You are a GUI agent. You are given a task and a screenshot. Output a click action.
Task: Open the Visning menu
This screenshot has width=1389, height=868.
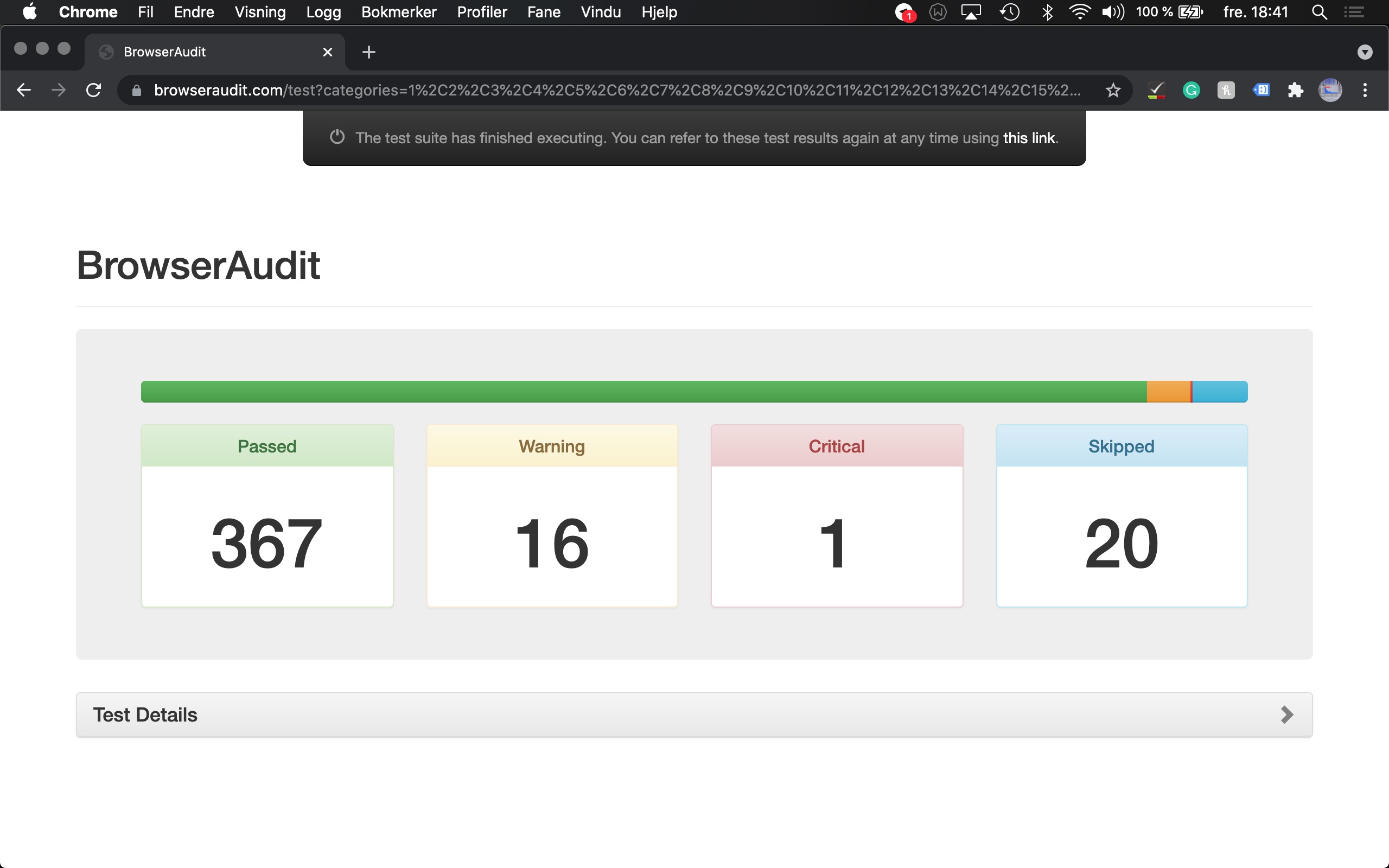pos(260,12)
